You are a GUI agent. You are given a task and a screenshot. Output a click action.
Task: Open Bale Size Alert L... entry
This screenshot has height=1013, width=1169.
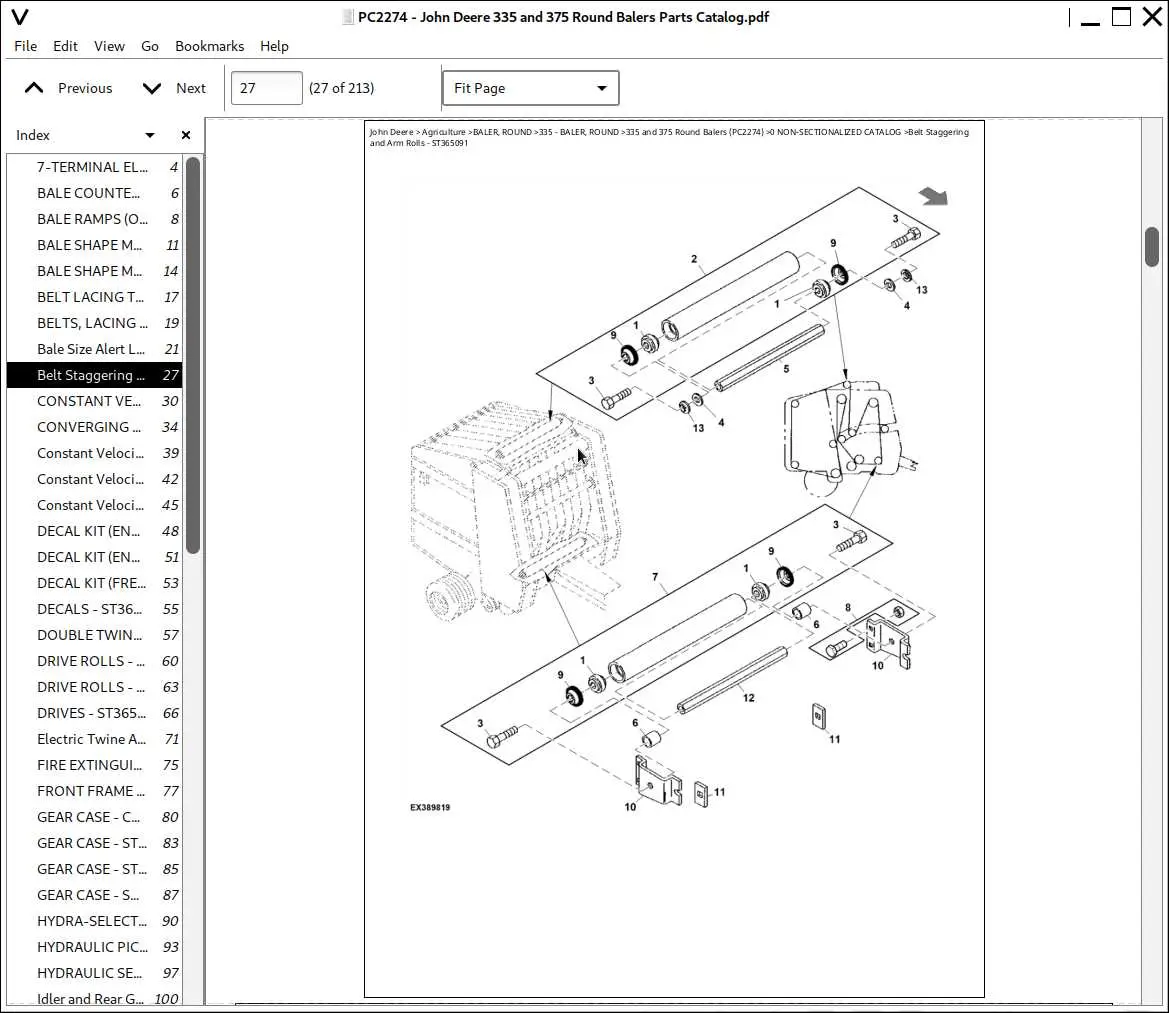coord(95,349)
